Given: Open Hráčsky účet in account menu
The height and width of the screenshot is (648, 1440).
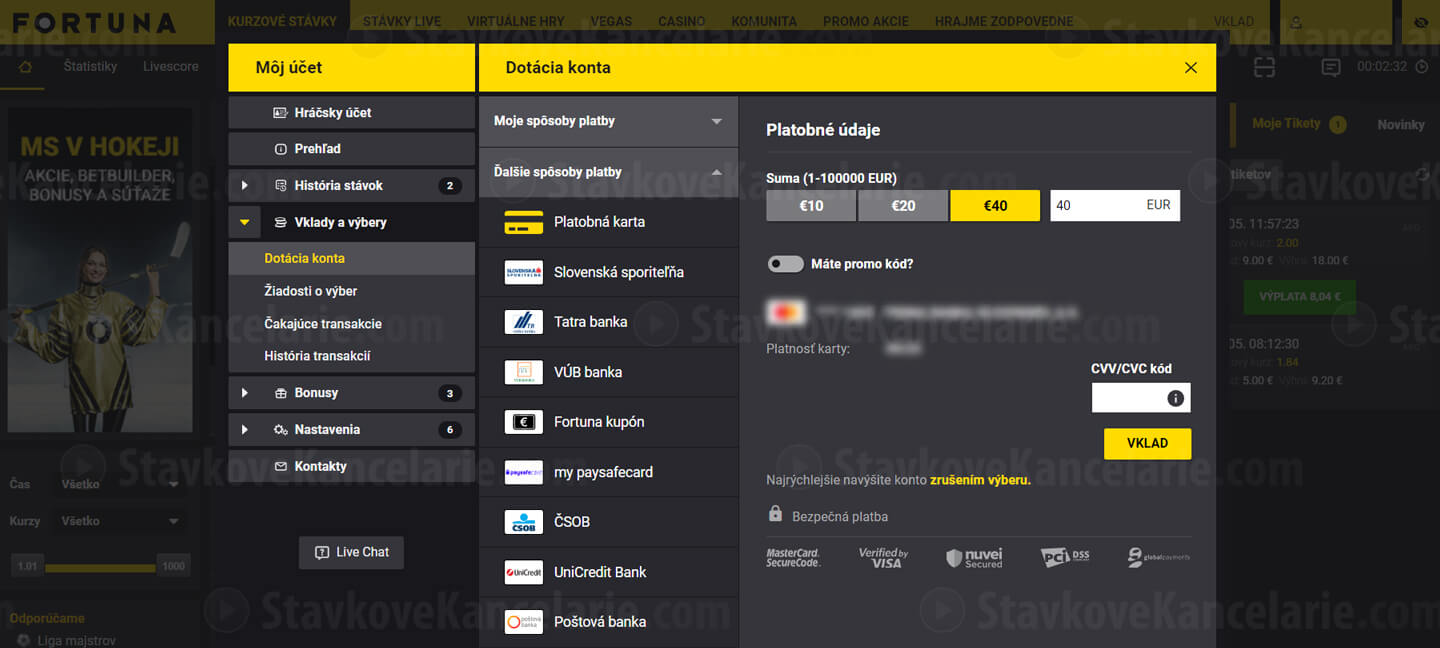Looking at the screenshot, I should tap(351, 113).
